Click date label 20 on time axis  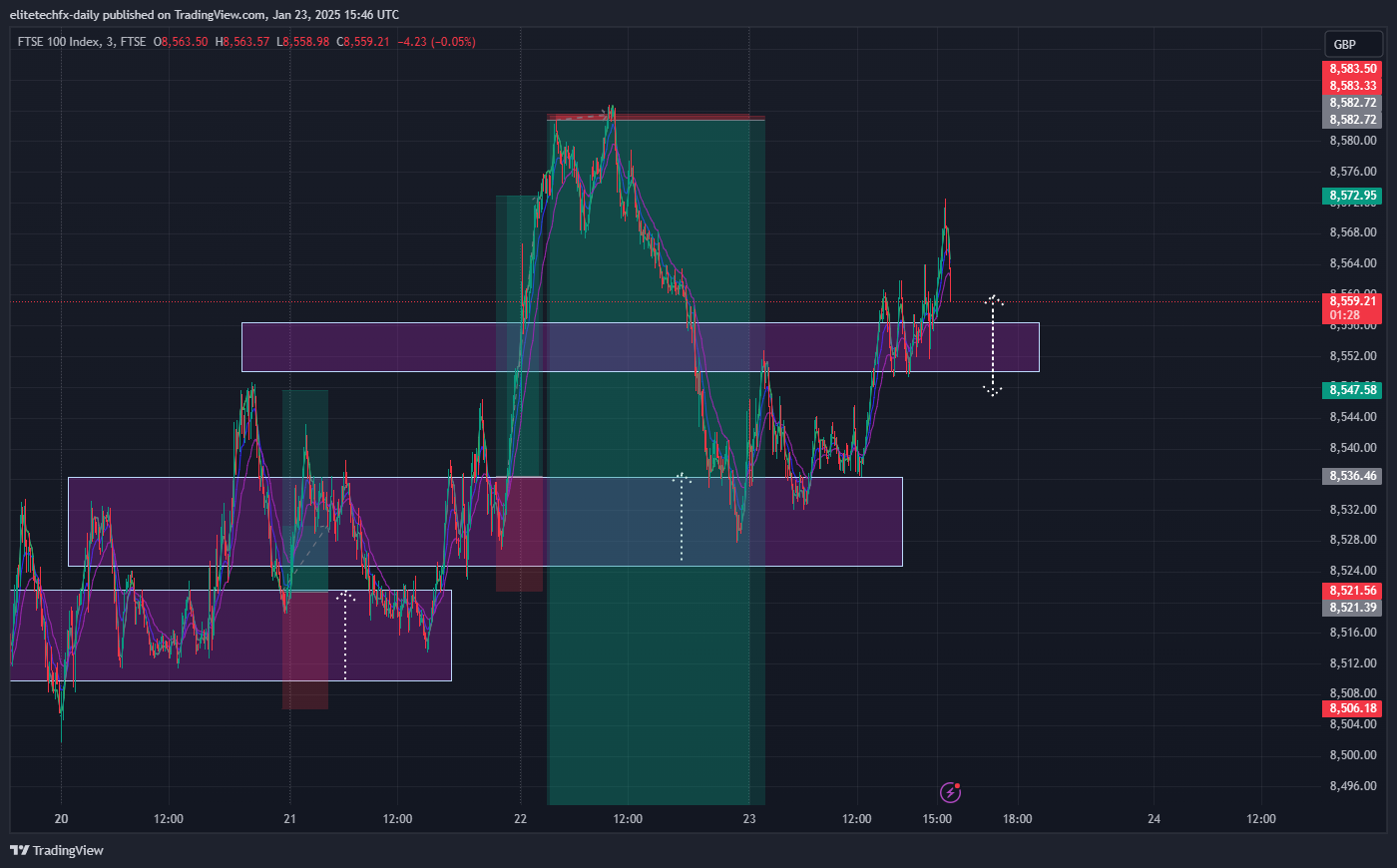pos(62,819)
